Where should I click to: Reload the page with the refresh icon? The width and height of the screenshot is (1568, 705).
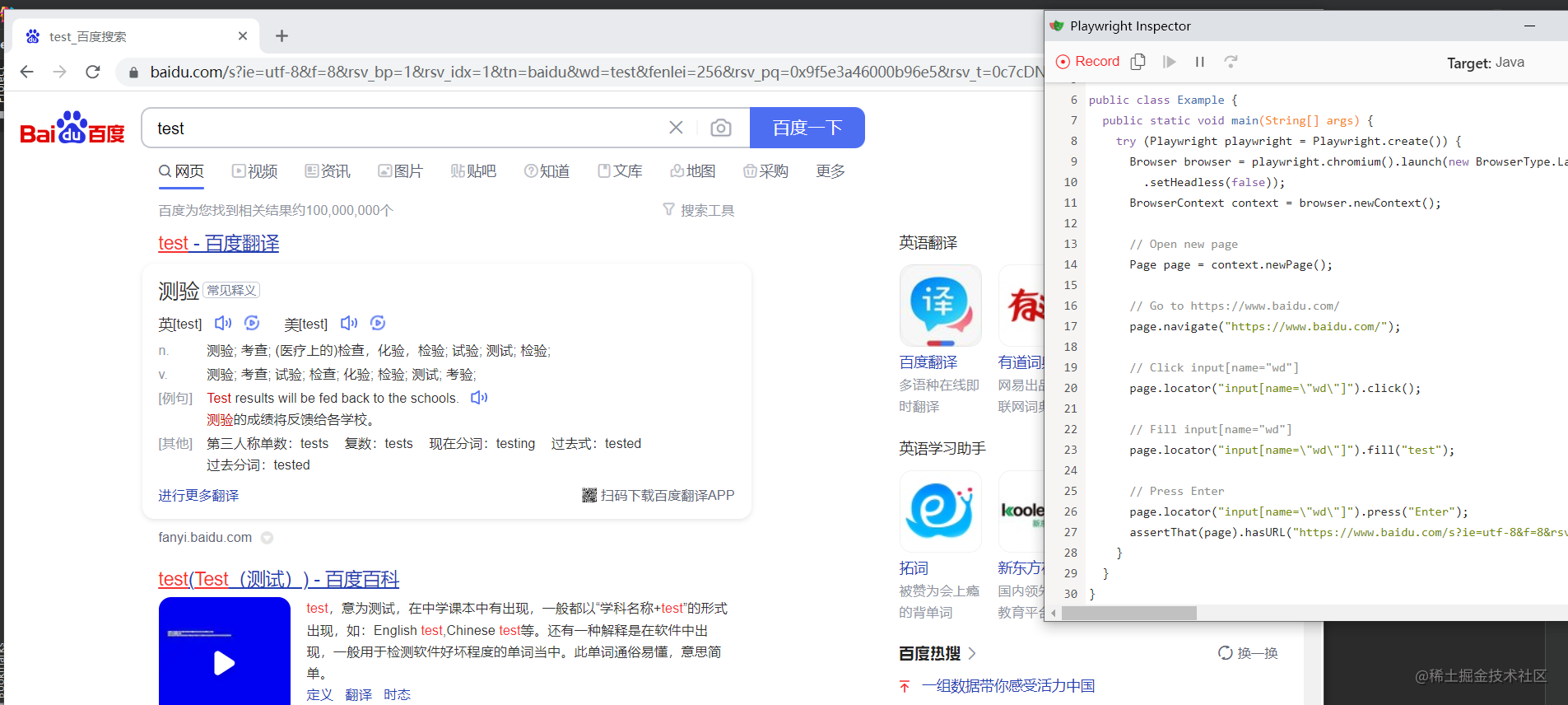[x=93, y=72]
